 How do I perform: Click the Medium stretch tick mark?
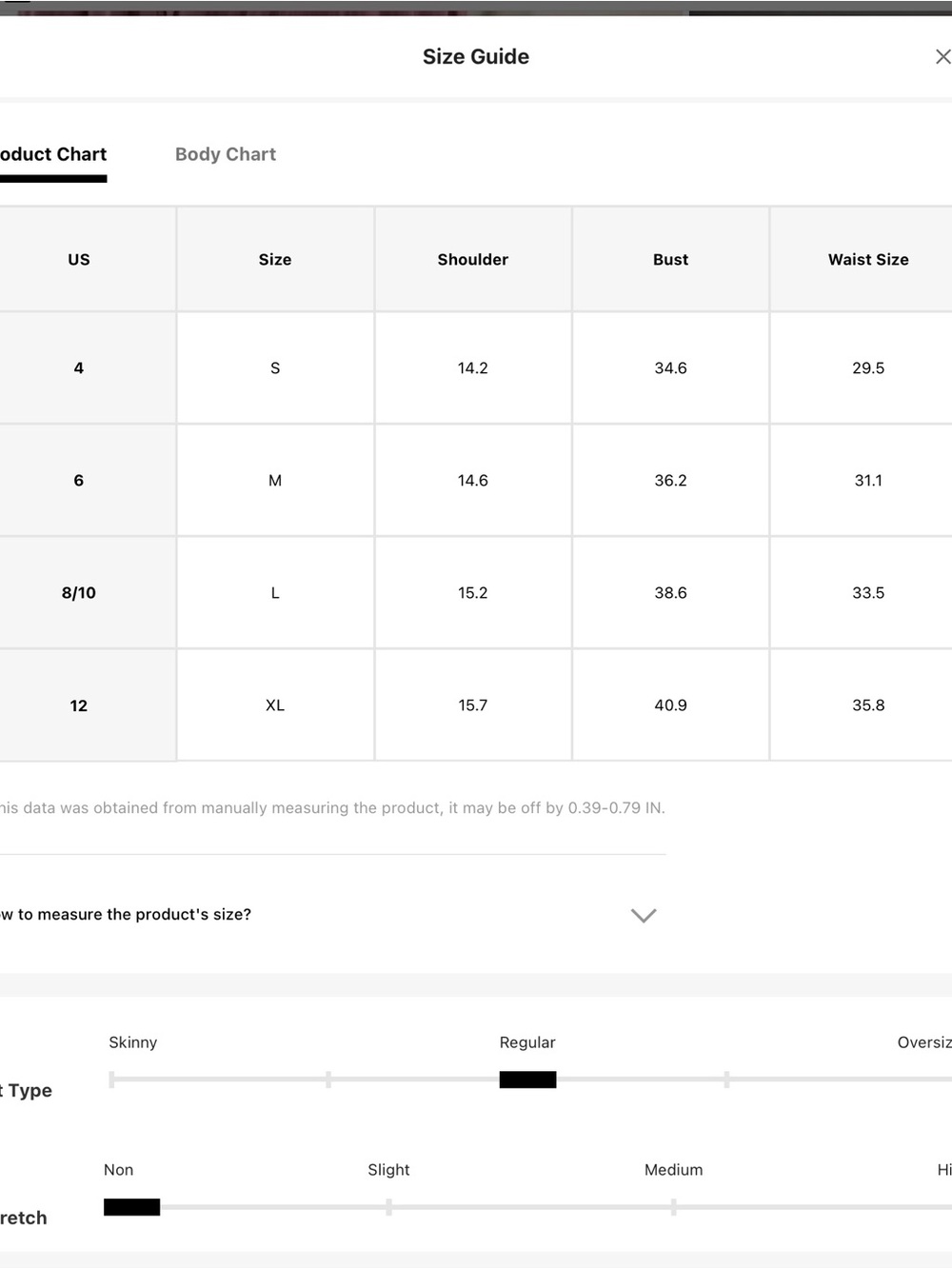pos(673,1207)
